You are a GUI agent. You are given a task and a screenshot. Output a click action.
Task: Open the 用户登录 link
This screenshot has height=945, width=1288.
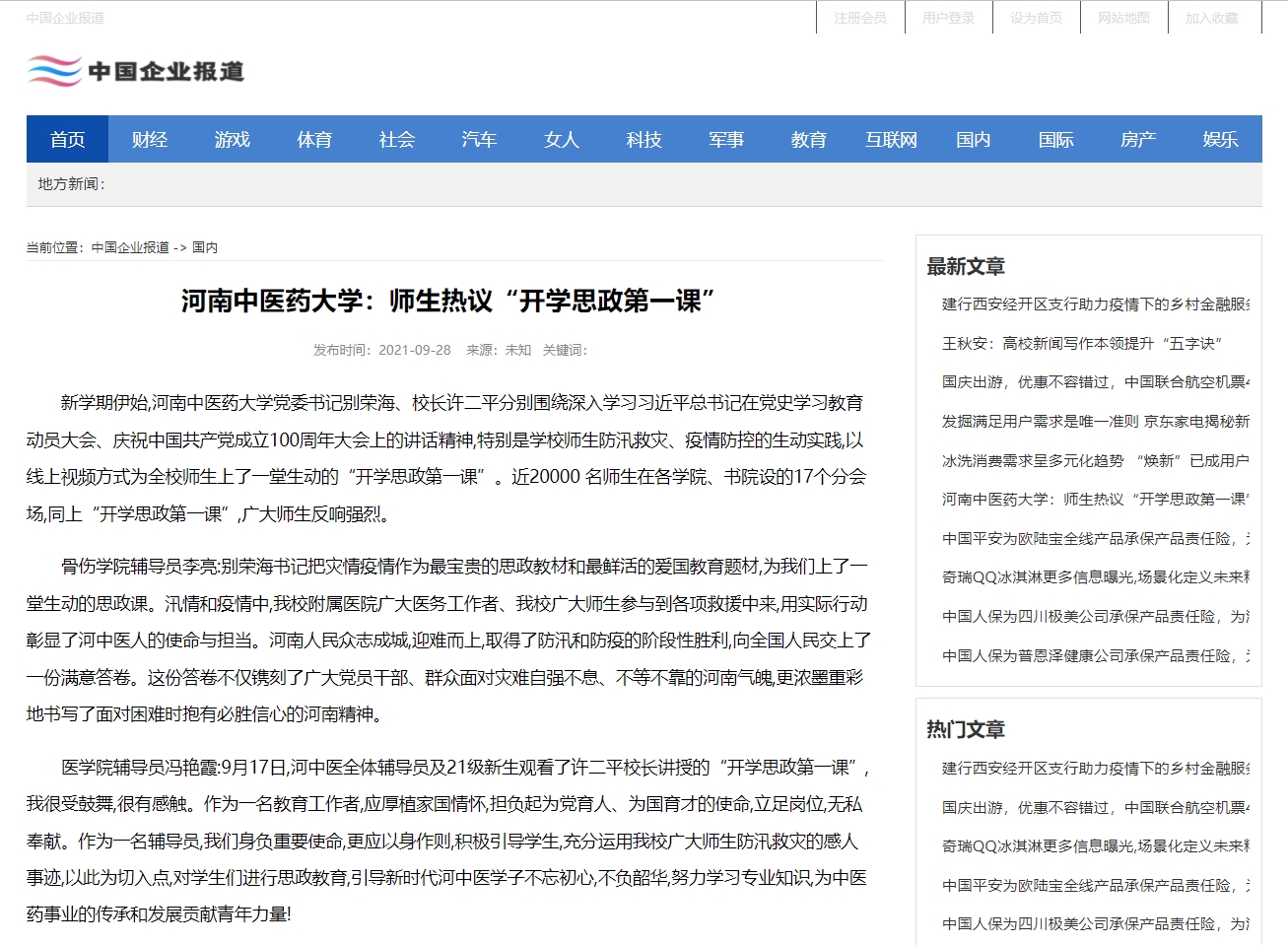pos(948,18)
